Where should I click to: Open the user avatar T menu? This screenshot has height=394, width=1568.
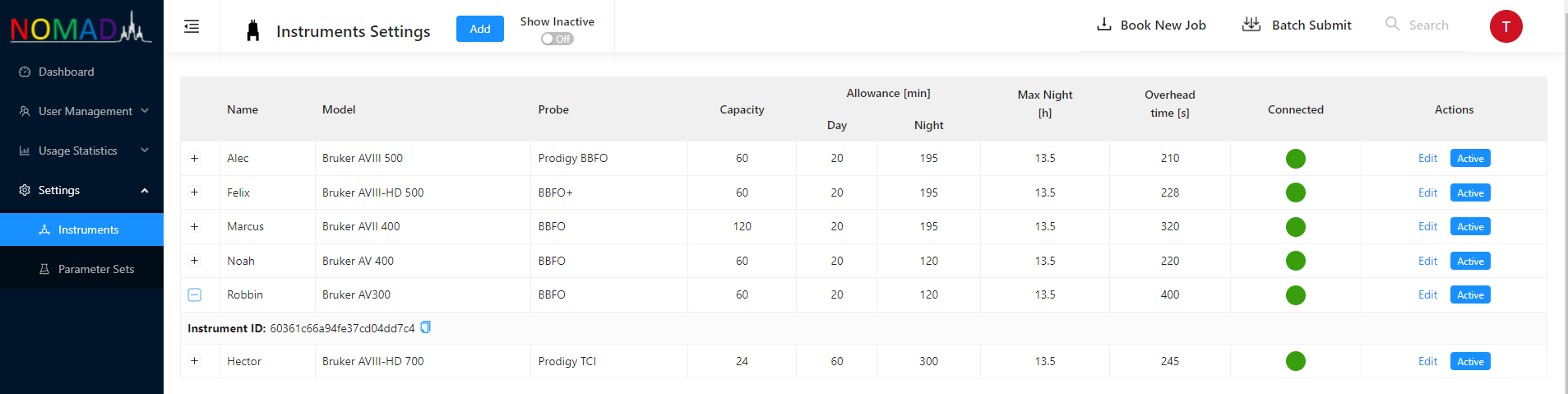pos(1506,26)
